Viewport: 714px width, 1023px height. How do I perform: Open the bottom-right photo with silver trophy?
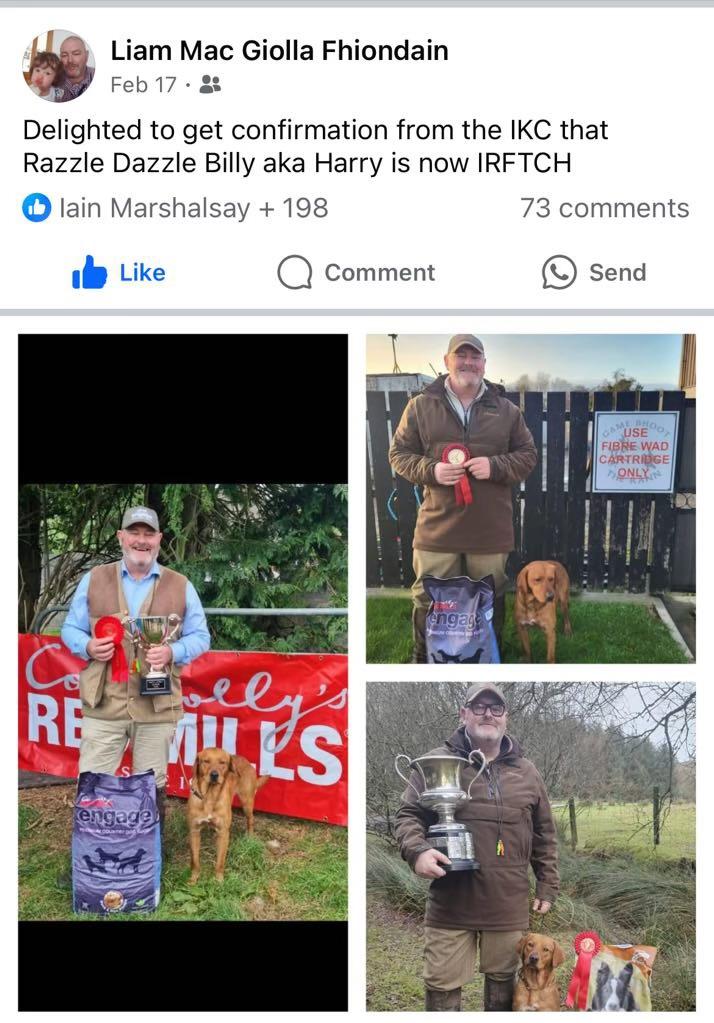point(531,847)
